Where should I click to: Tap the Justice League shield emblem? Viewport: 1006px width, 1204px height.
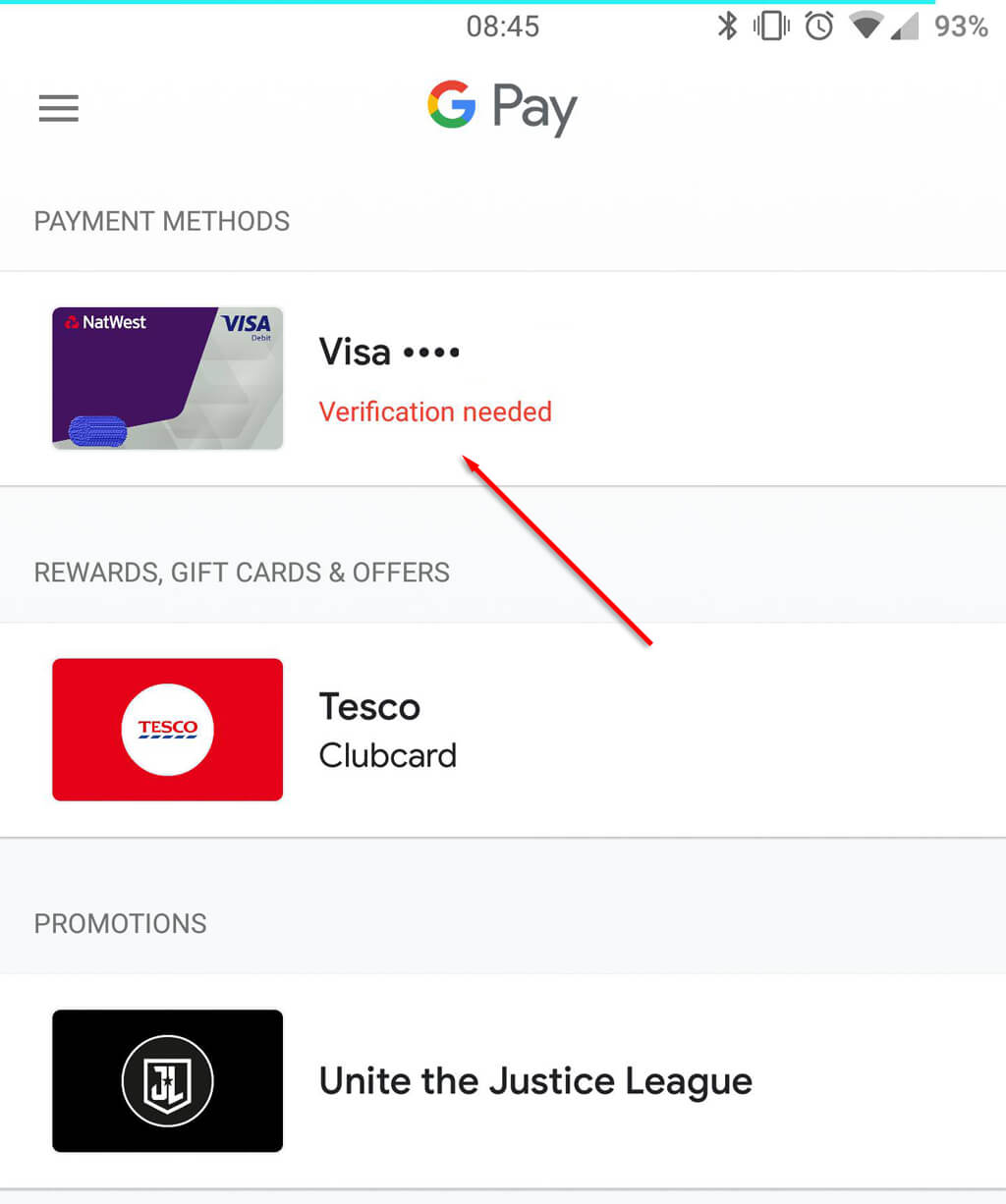[x=167, y=1081]
